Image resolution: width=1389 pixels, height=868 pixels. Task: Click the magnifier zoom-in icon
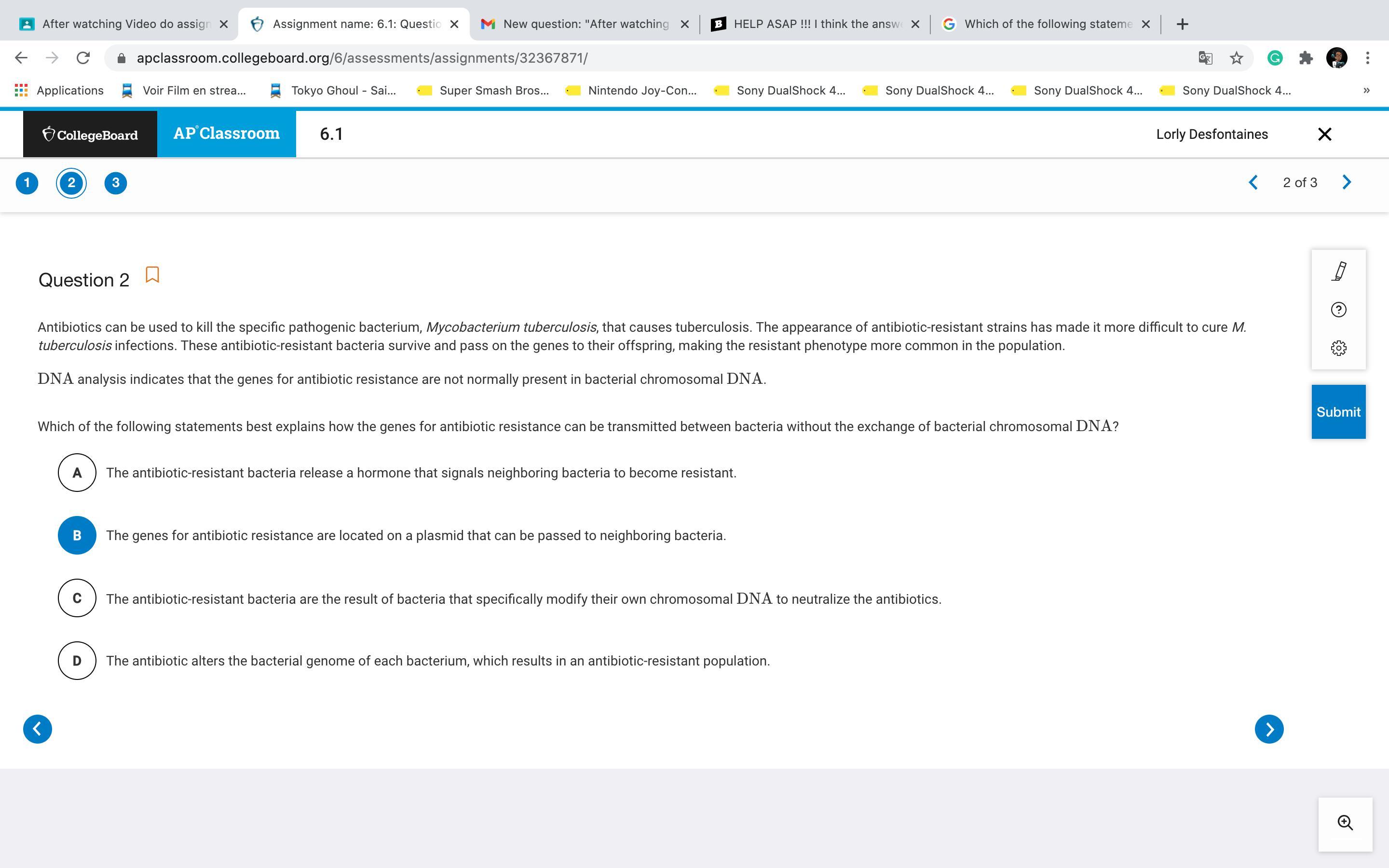[1345, 823]
